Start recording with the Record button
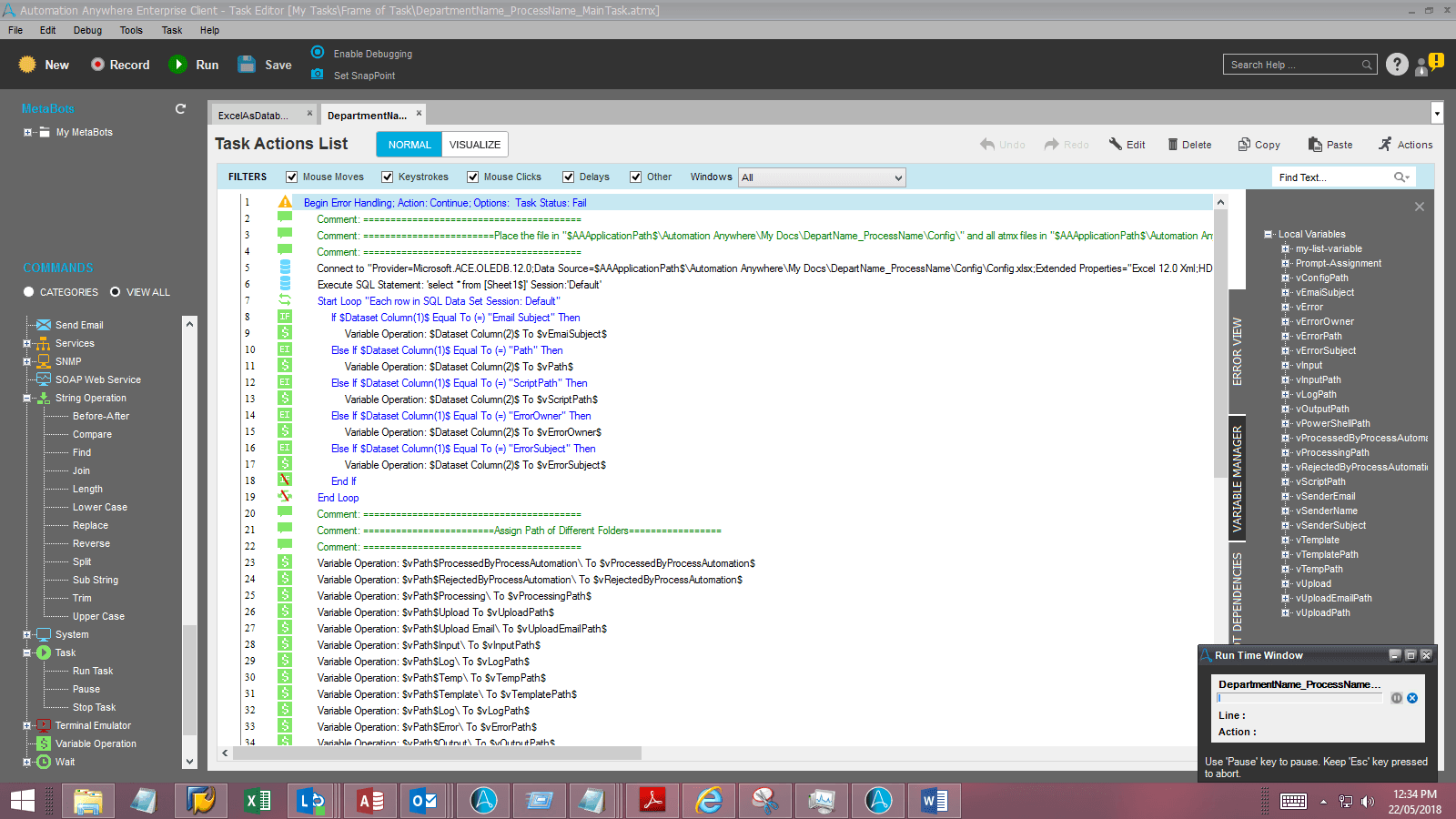Image resolution: width=1456 pixels, height=819 pixels. [x=120, y=65]
